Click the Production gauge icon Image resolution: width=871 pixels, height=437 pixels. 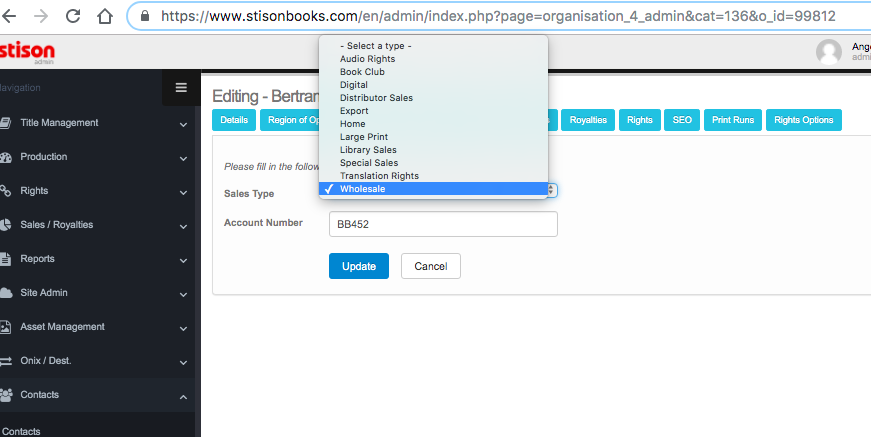click(x=5, y=157)
